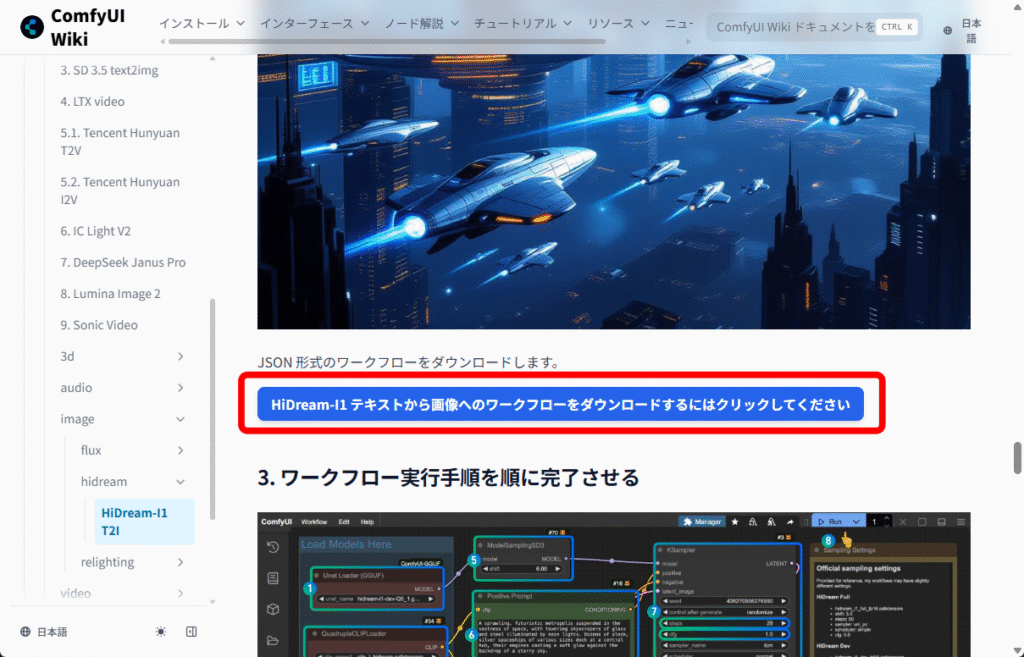Select the HiDream-I1 T2I sidebar page
The width and height of the screenshot is (1024, 657).
tap(144, 521)
